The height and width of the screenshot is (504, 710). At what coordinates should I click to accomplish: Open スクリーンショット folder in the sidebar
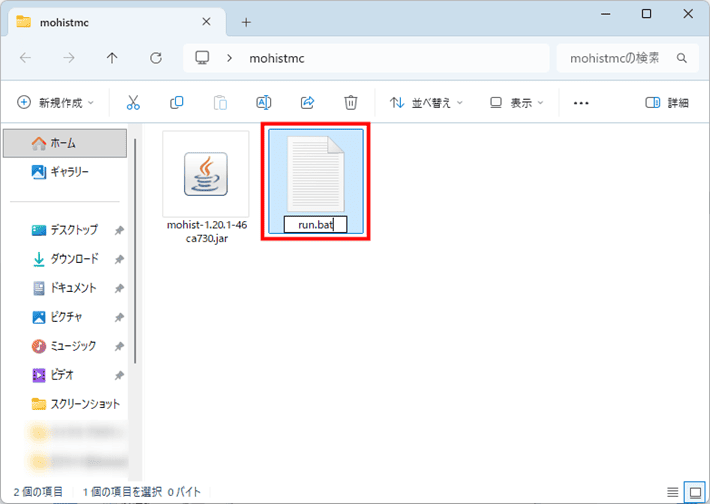[76, 403]
